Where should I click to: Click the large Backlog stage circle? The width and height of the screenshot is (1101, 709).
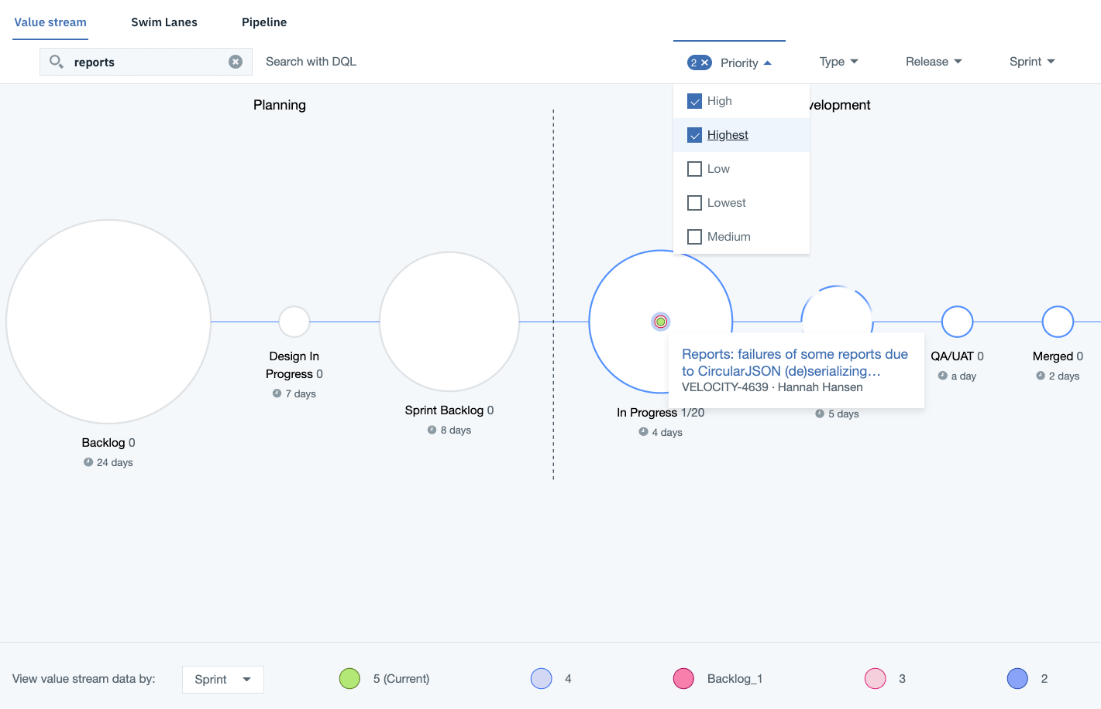click(x=108, y=322)
